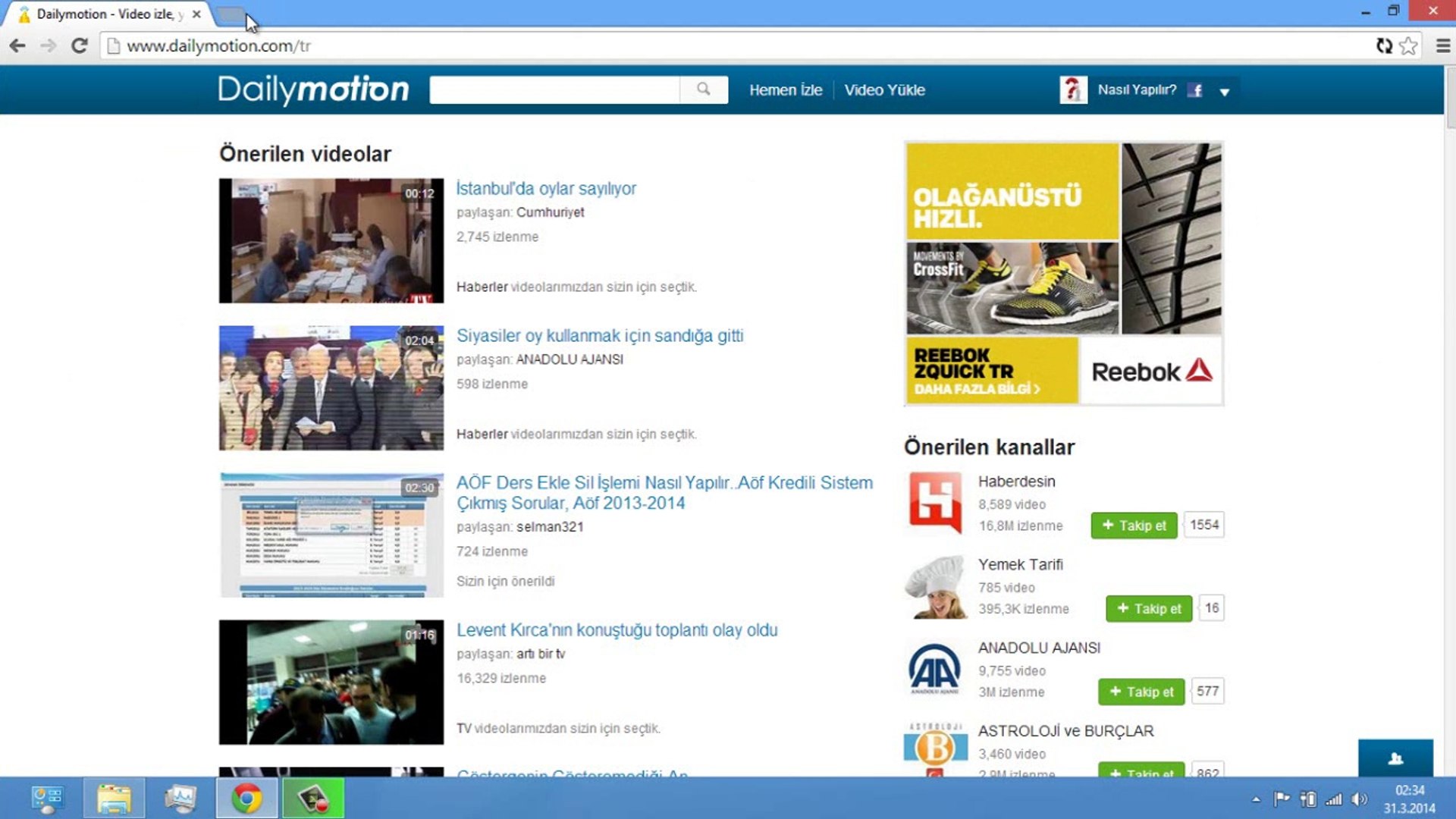Click the Haberdesin channel logo

(935, 502)
